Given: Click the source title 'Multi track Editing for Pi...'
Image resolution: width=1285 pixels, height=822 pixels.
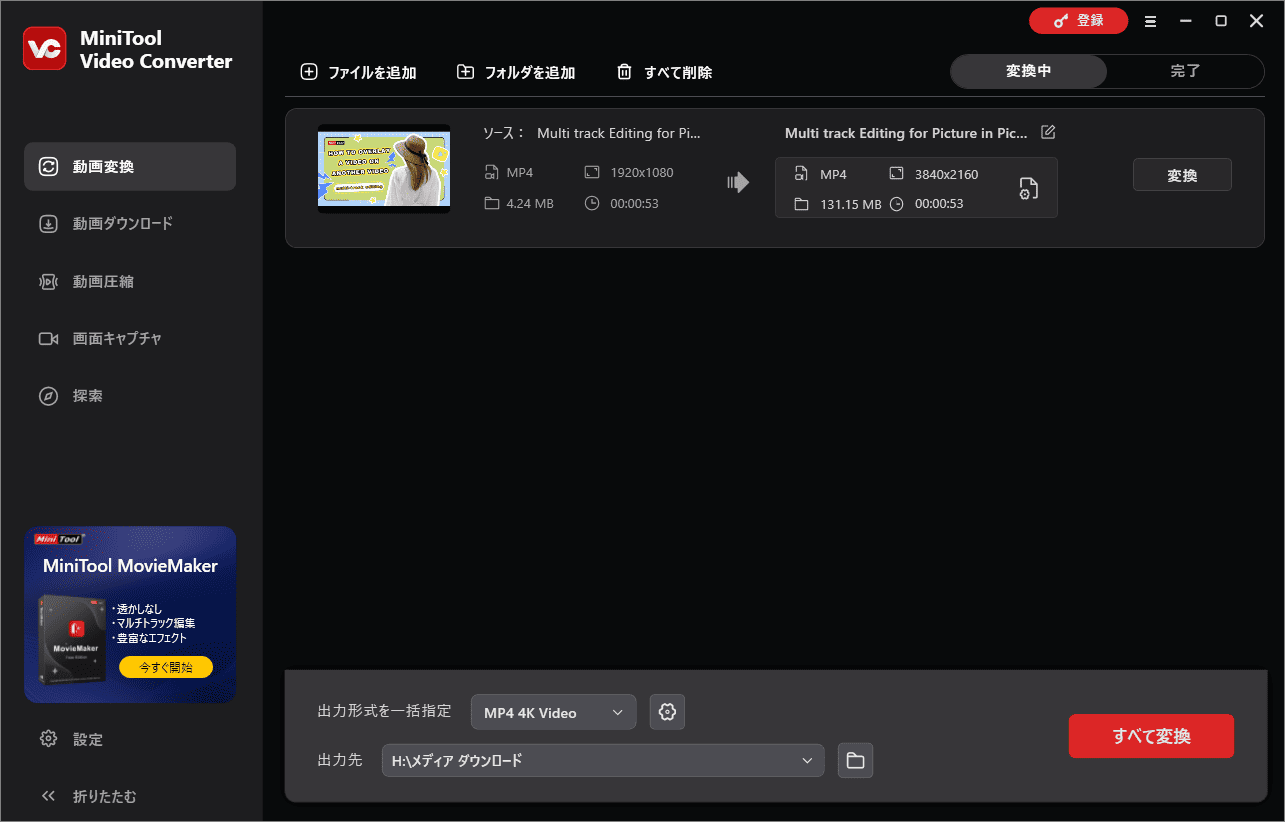Looking at the screenshot, I should click(x=619, y=133).
